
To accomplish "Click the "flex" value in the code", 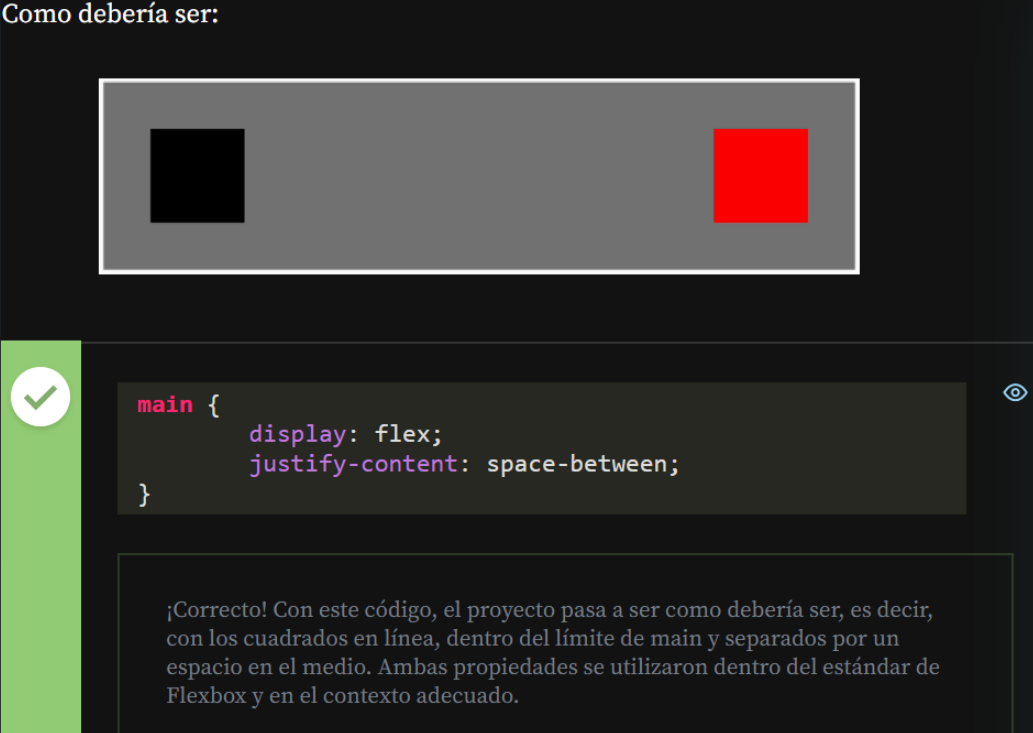I will (x=404, y=435).
